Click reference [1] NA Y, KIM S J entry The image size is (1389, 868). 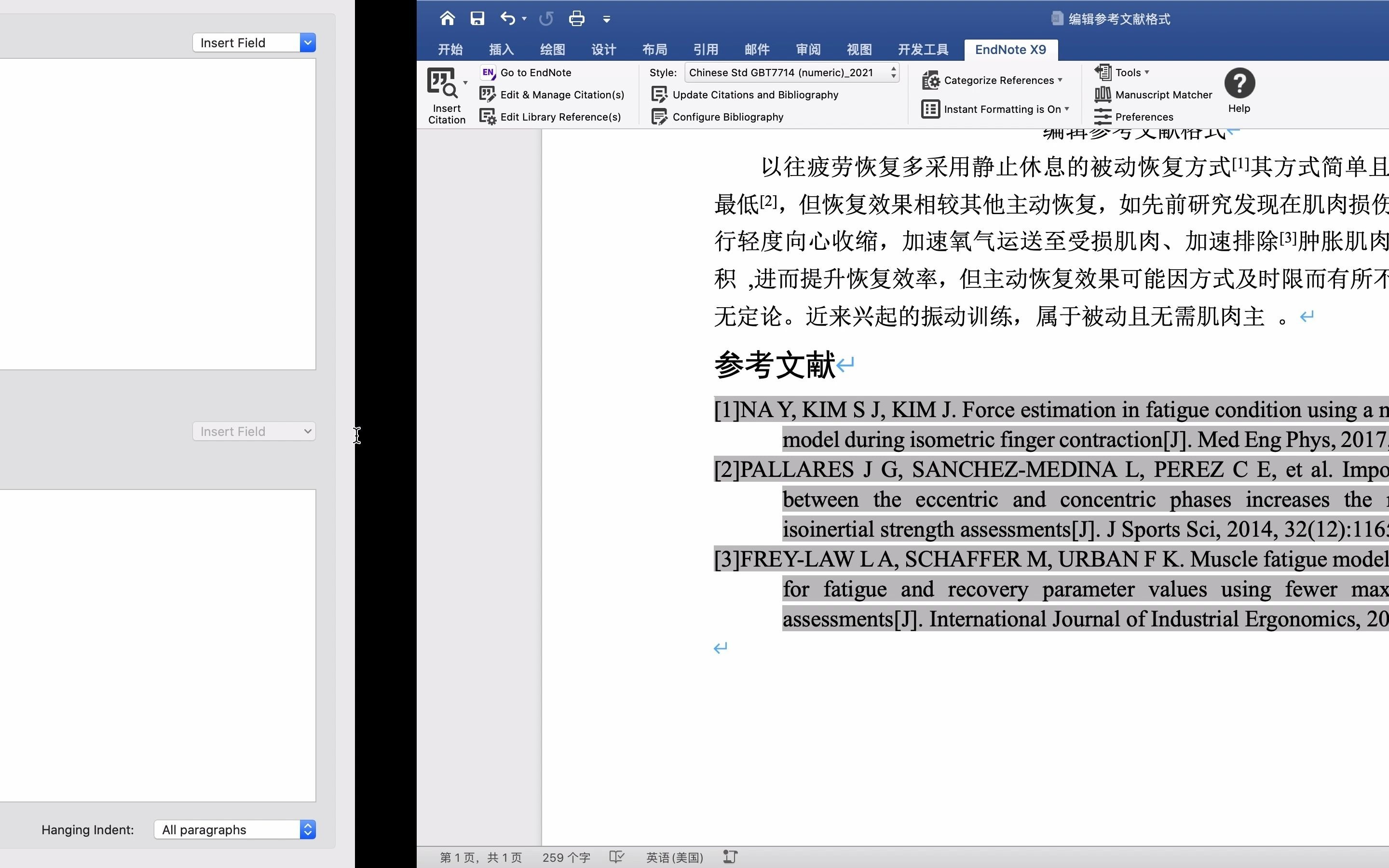tap(1051, 425)
